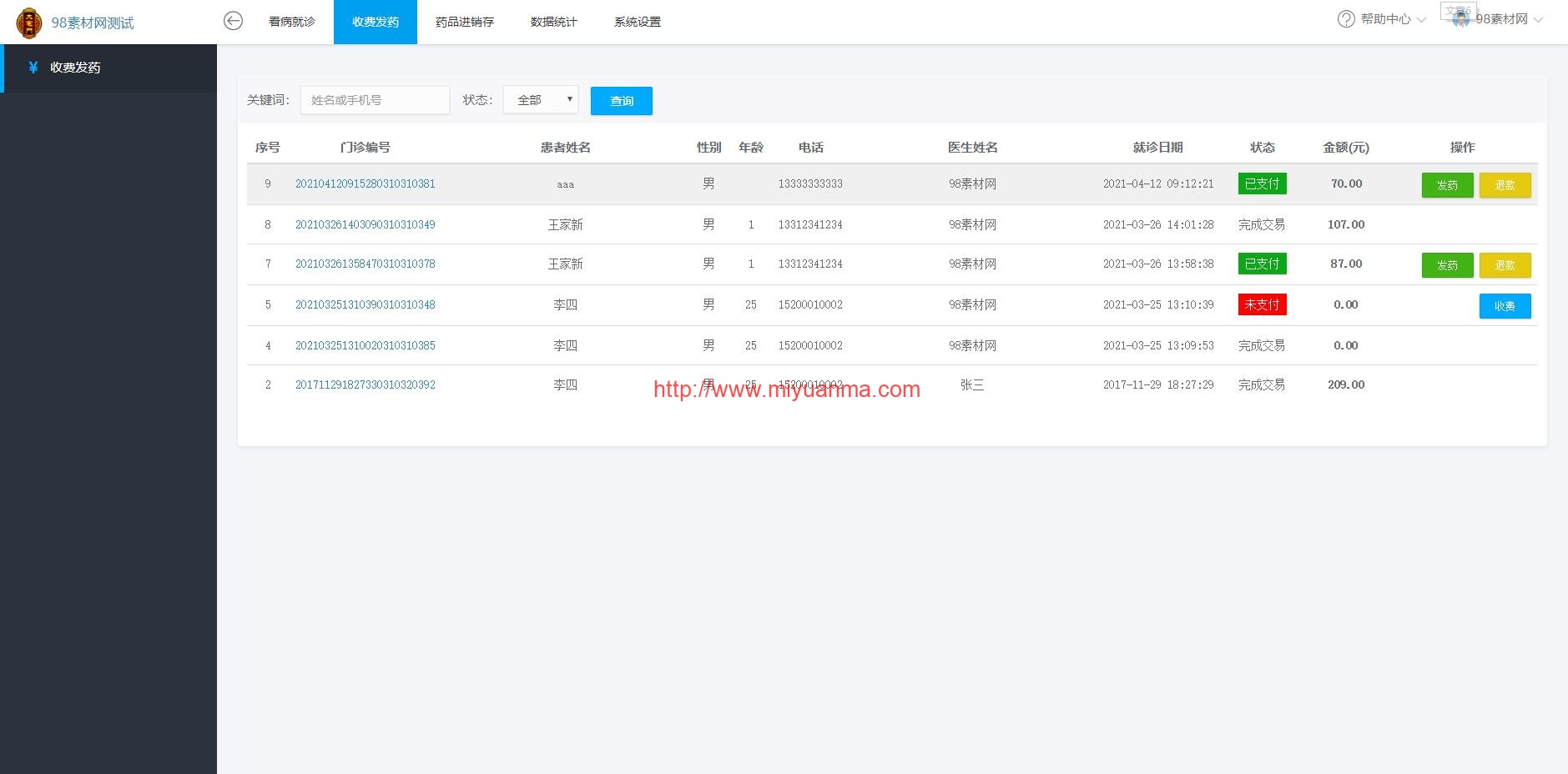Click the amount 209.00
1568x774 pixels.
[1346, 384]
